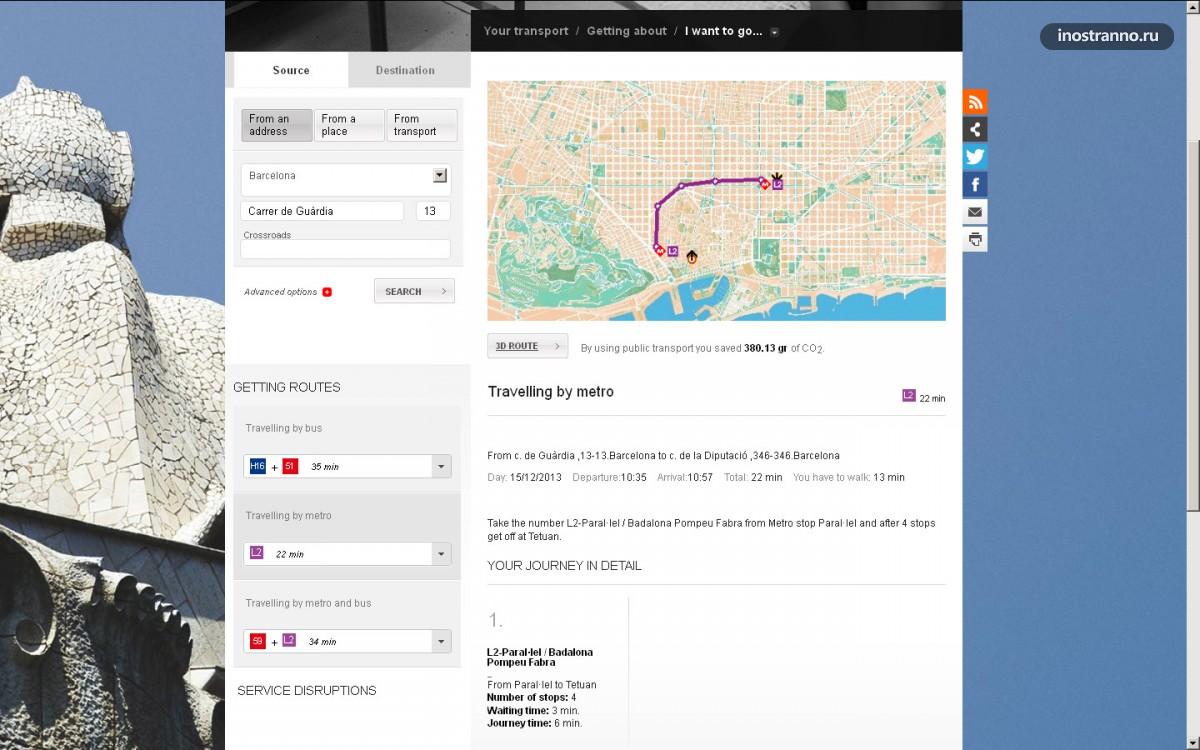
Task: Share the page on Facebook
Action: (x=975, y=184)
